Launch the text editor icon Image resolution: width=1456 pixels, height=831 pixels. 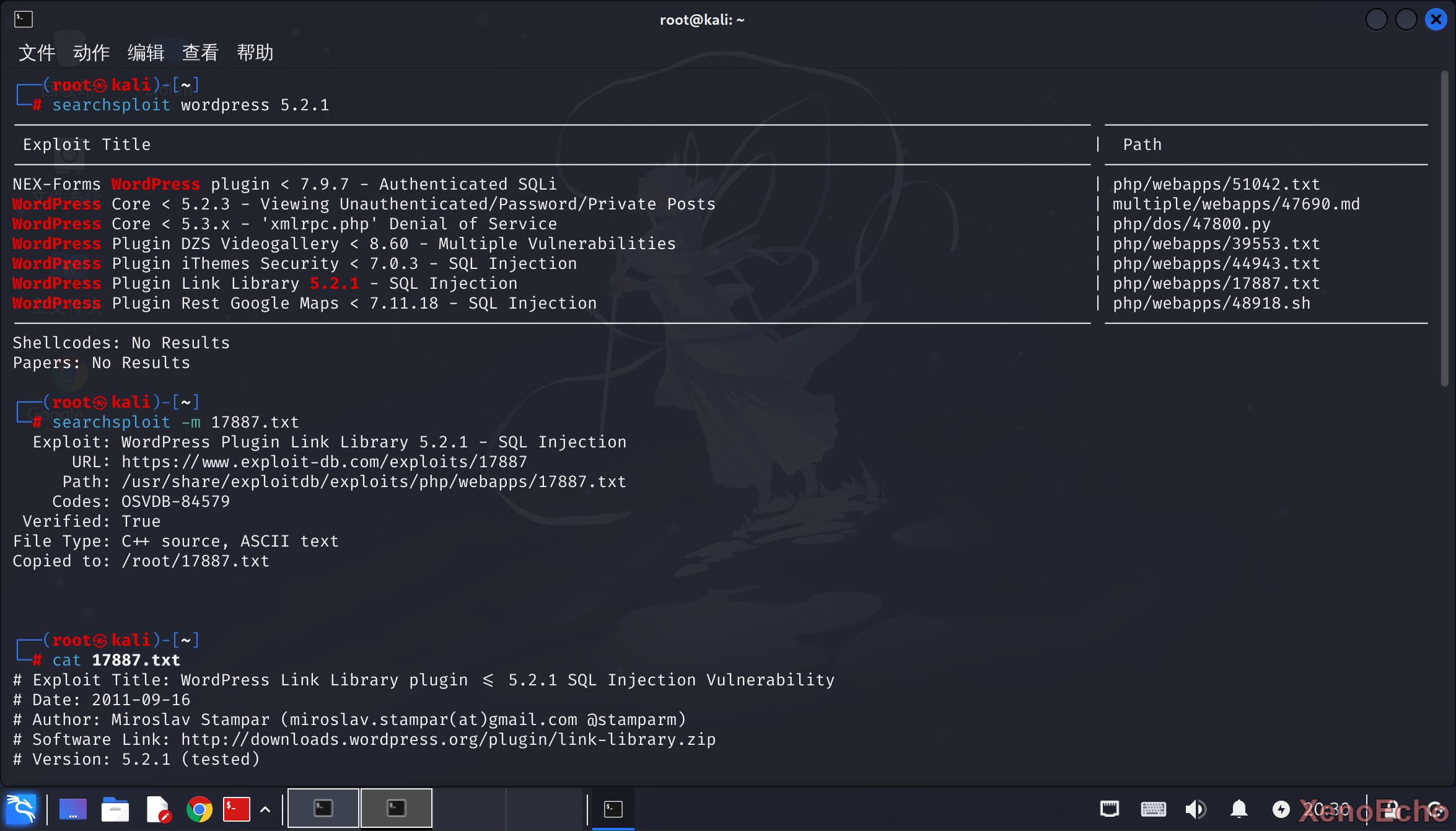(158, 809)
